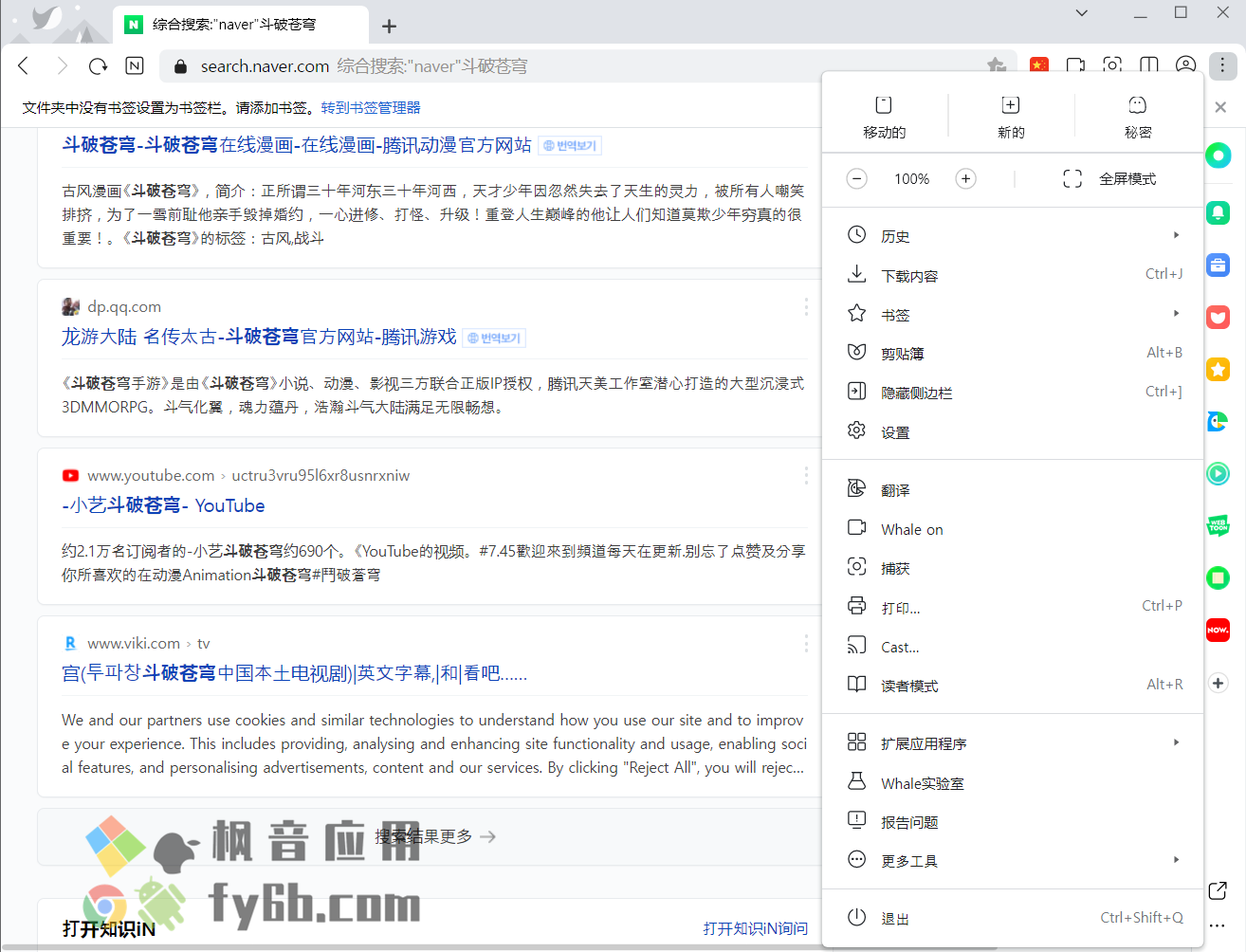
Task: Open the Whale media record toolbar icon
Action: coord(1075,65)
